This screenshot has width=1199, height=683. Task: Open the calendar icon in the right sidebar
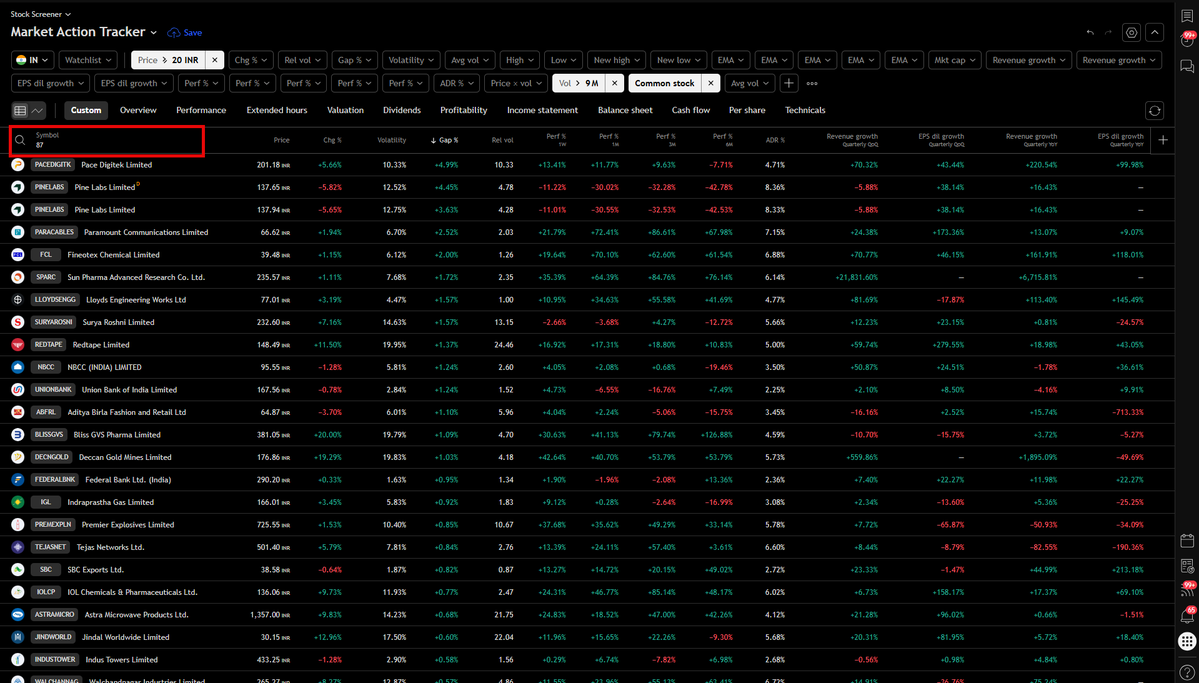1187,541
